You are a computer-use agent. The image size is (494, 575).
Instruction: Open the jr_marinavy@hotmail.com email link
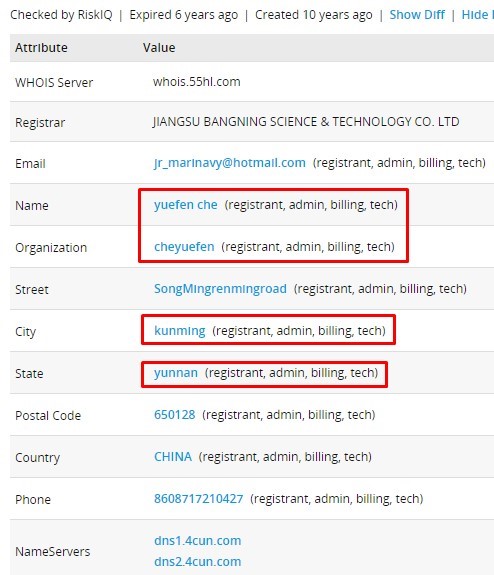click(230, 163)
